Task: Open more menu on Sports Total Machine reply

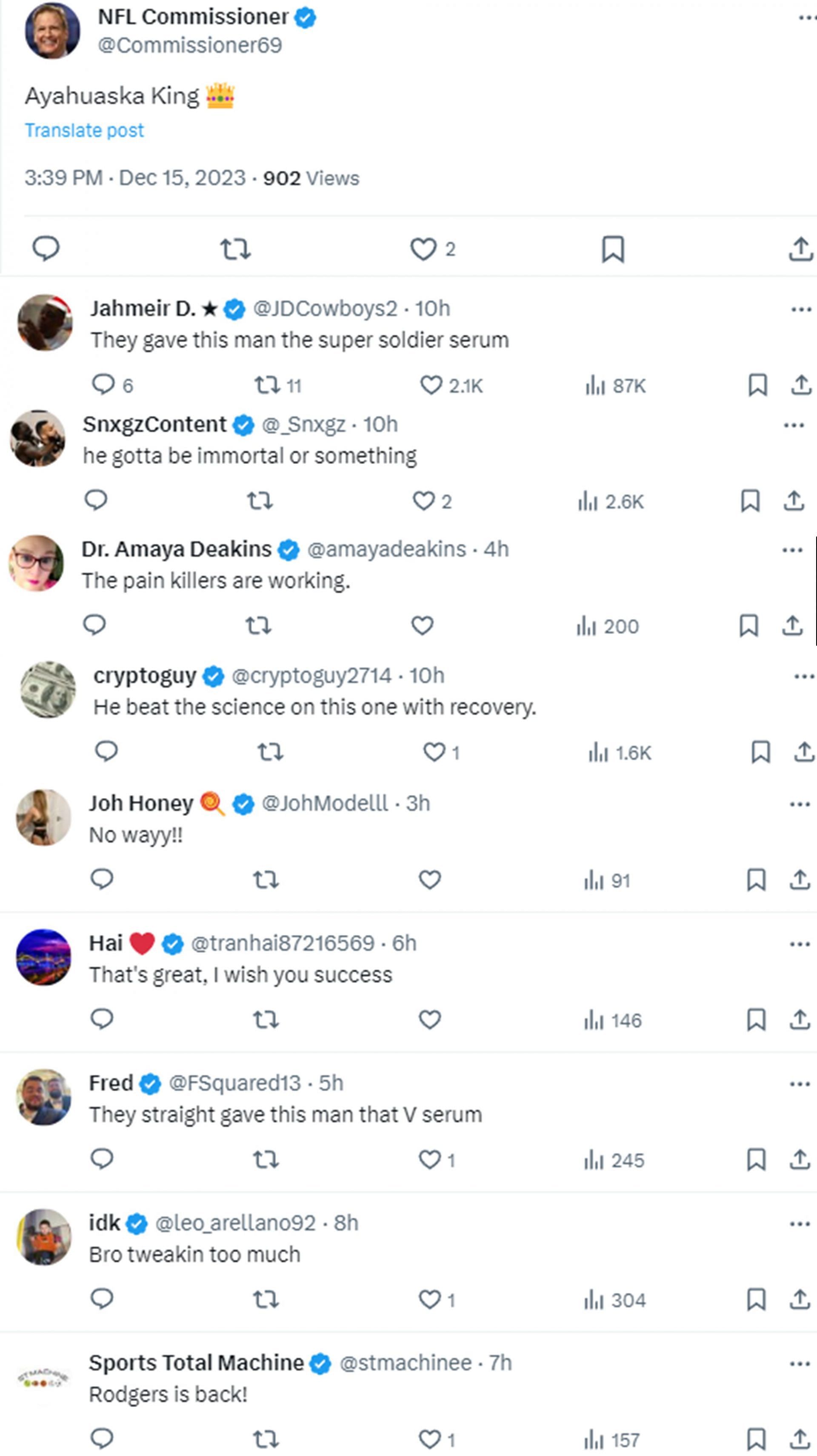Action: coord(800,1363)
